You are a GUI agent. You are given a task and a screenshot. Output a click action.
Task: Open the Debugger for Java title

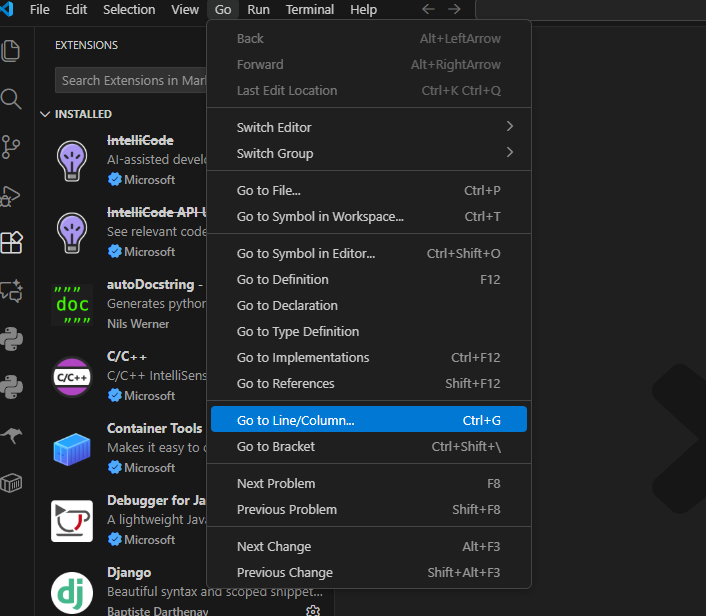[x=156, y=500]
